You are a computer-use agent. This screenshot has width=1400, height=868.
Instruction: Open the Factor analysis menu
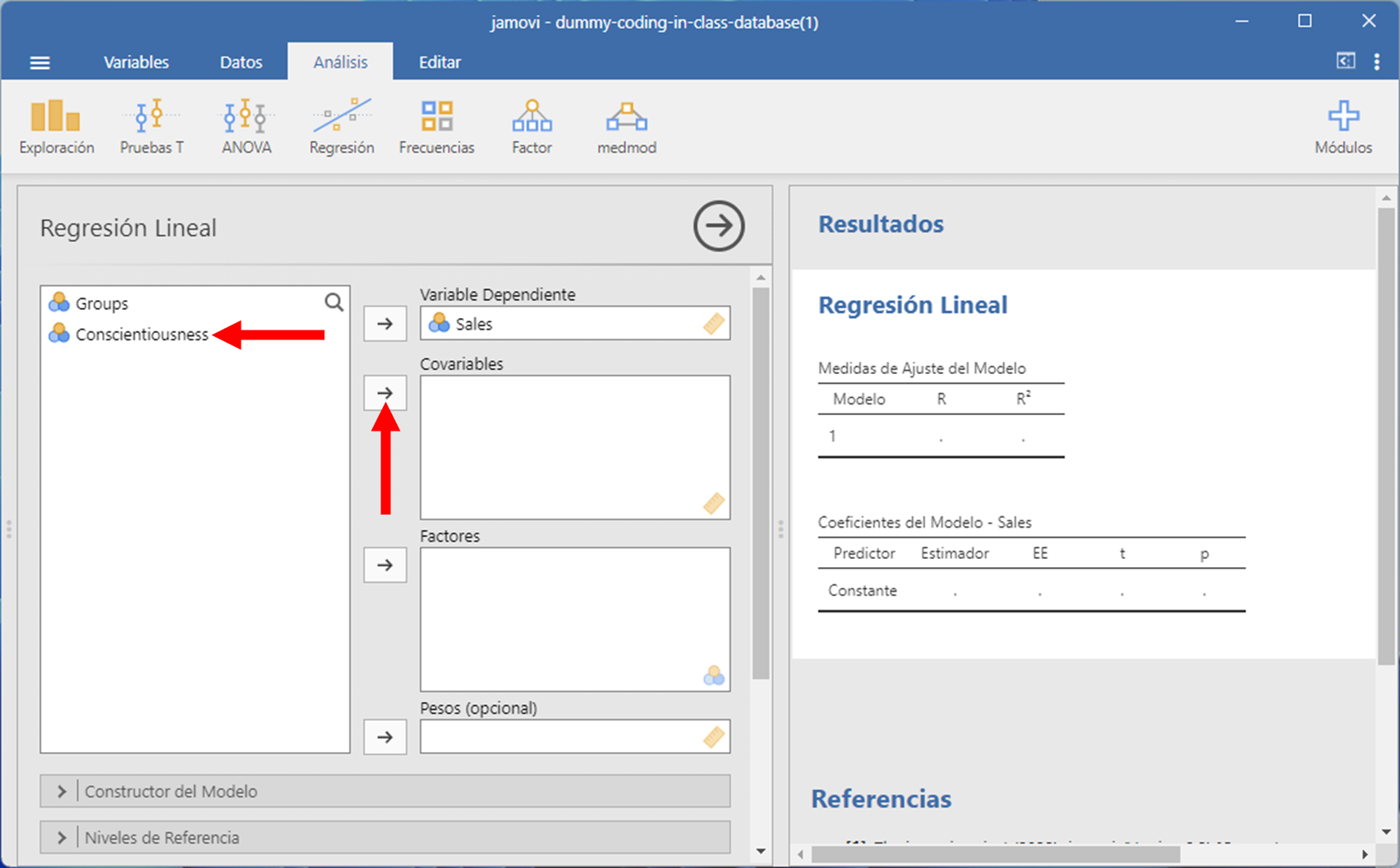(532, 127)
